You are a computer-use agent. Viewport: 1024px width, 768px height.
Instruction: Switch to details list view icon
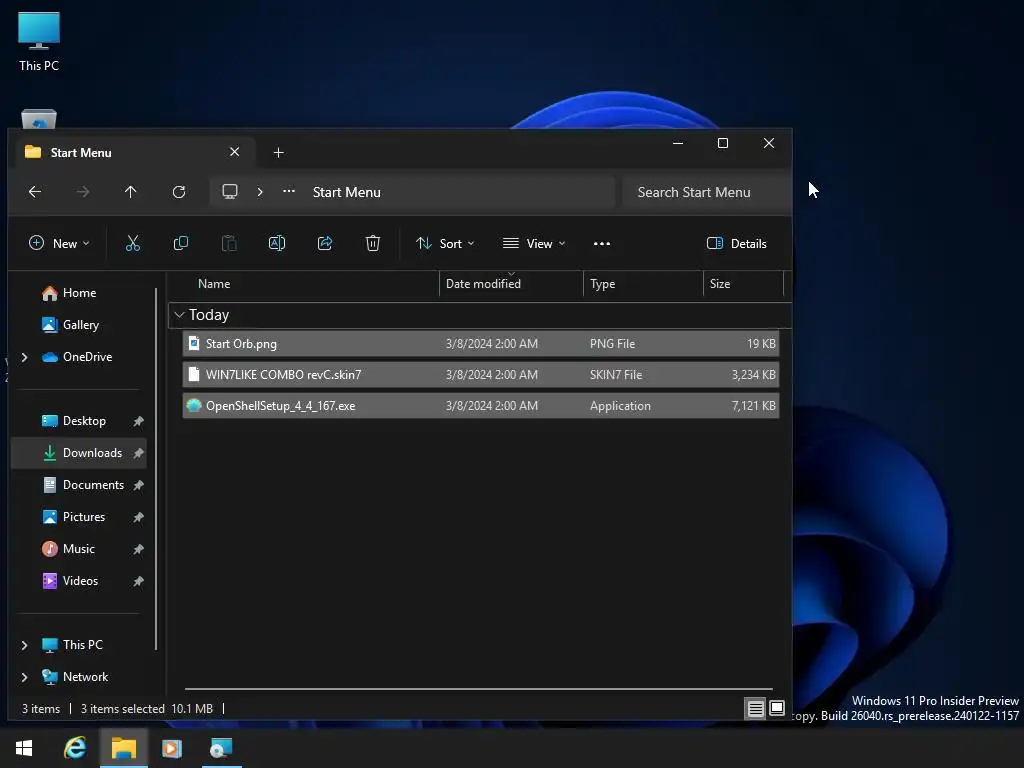(756, 709)
